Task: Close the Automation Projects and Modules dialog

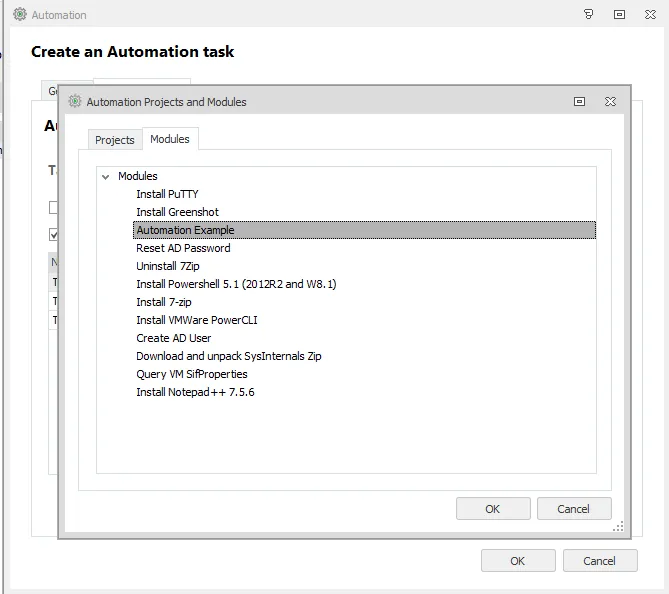Action: point(610,101)
